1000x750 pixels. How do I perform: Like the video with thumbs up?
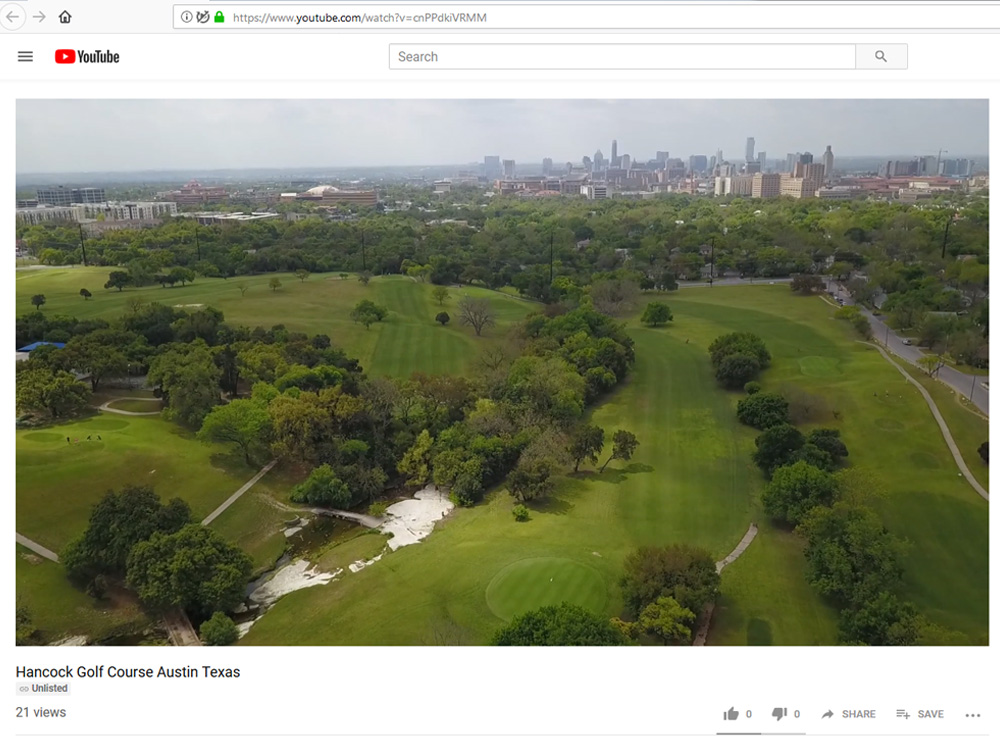tap(732, 714)
